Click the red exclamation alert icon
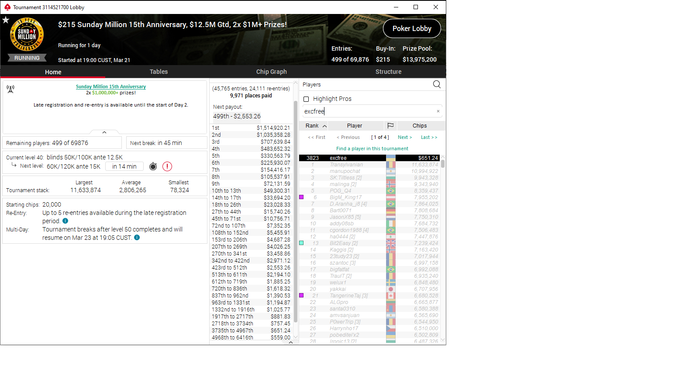This screenshot has height=380, width=700. tap(167, 167)
